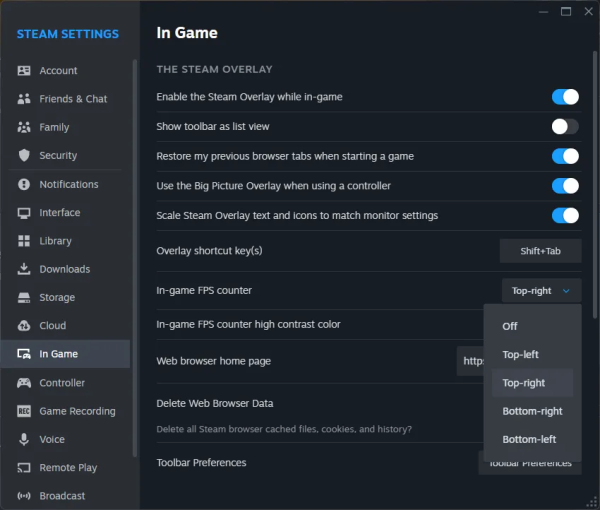Click the Game Recording REC icon

pos(24,411)
